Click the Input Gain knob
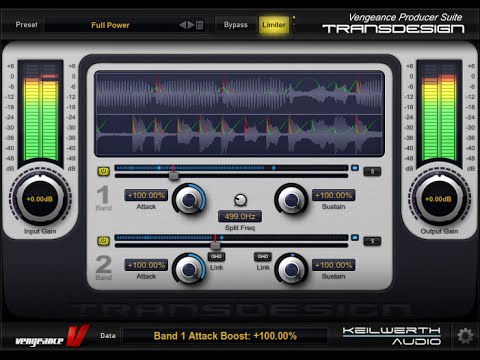The image size is (480, 360). coord(40,199)
